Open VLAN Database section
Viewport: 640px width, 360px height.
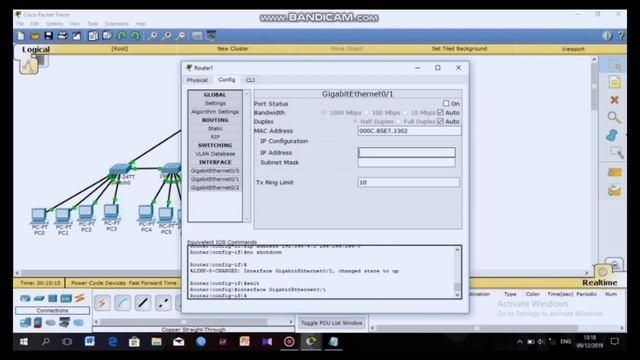coord(215,154)
